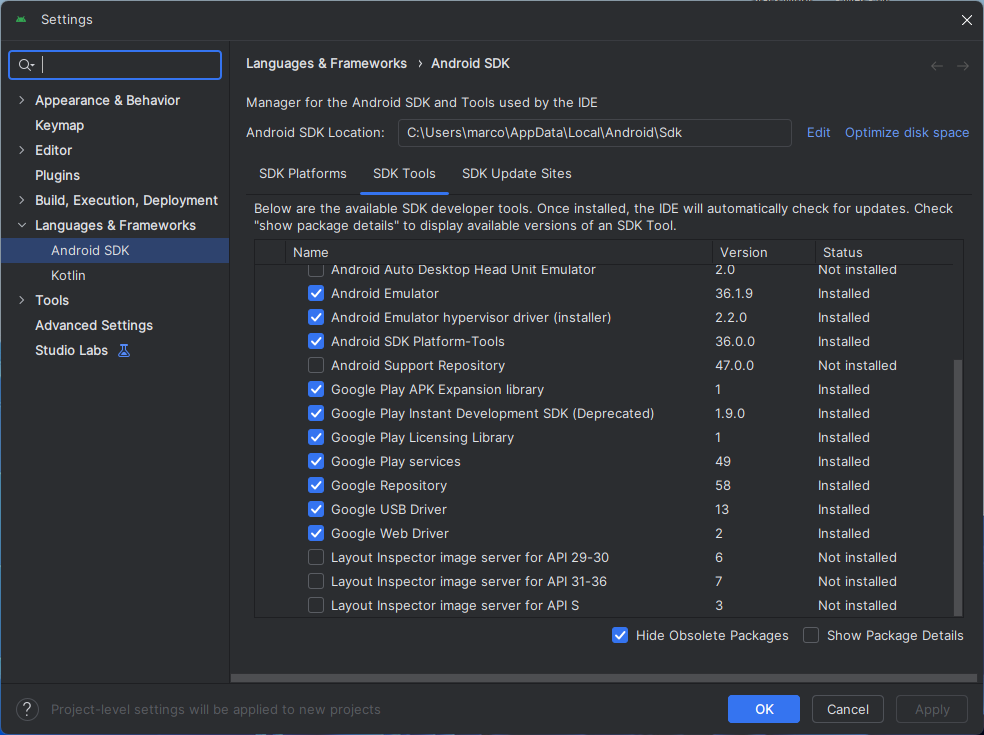Click the forward navigation arrow
This screenshot has width=984, height=735.
tap(963, 66)
